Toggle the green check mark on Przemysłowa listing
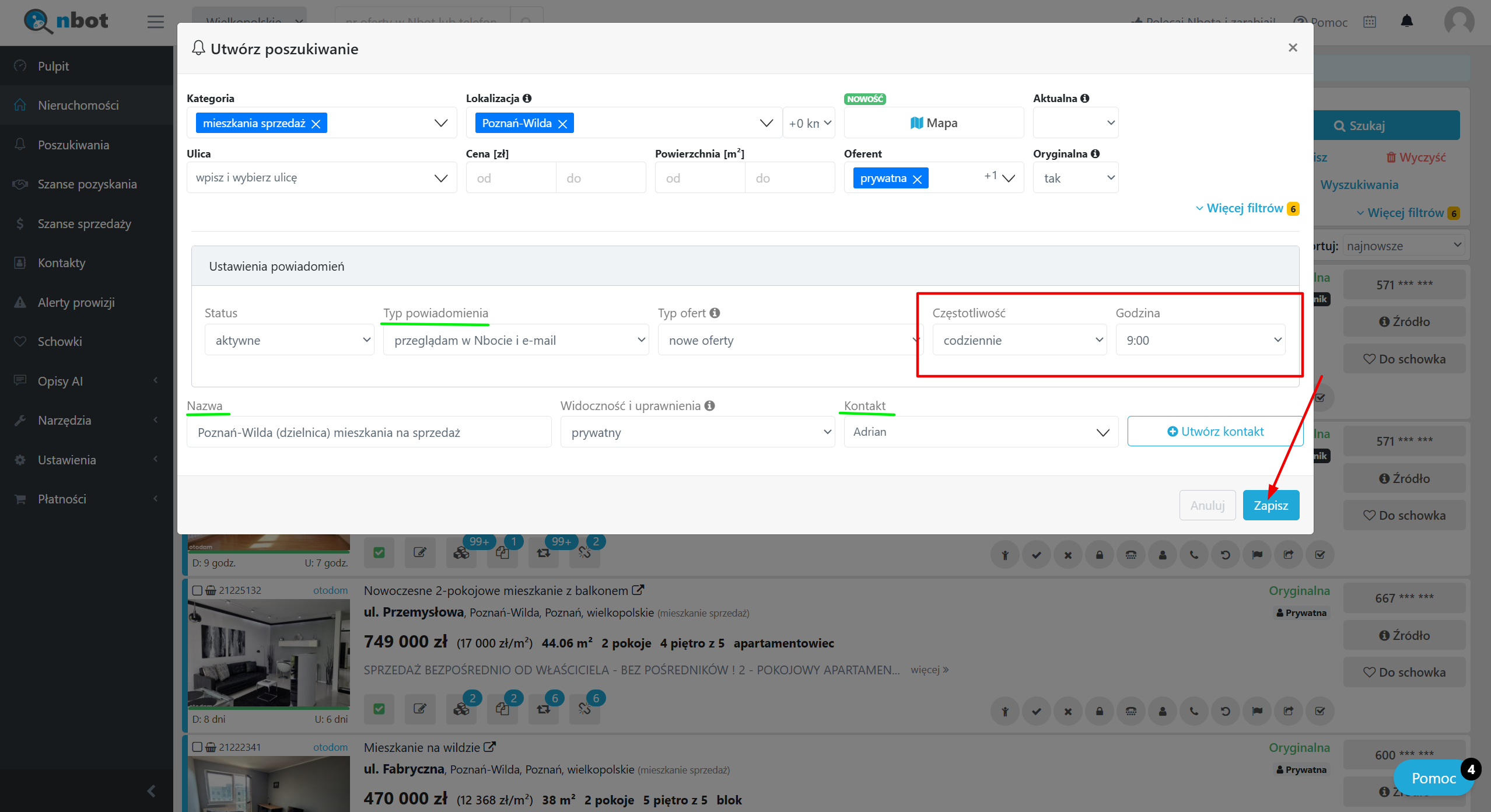This screenshot has height=812, width=1491. (379, 709)
